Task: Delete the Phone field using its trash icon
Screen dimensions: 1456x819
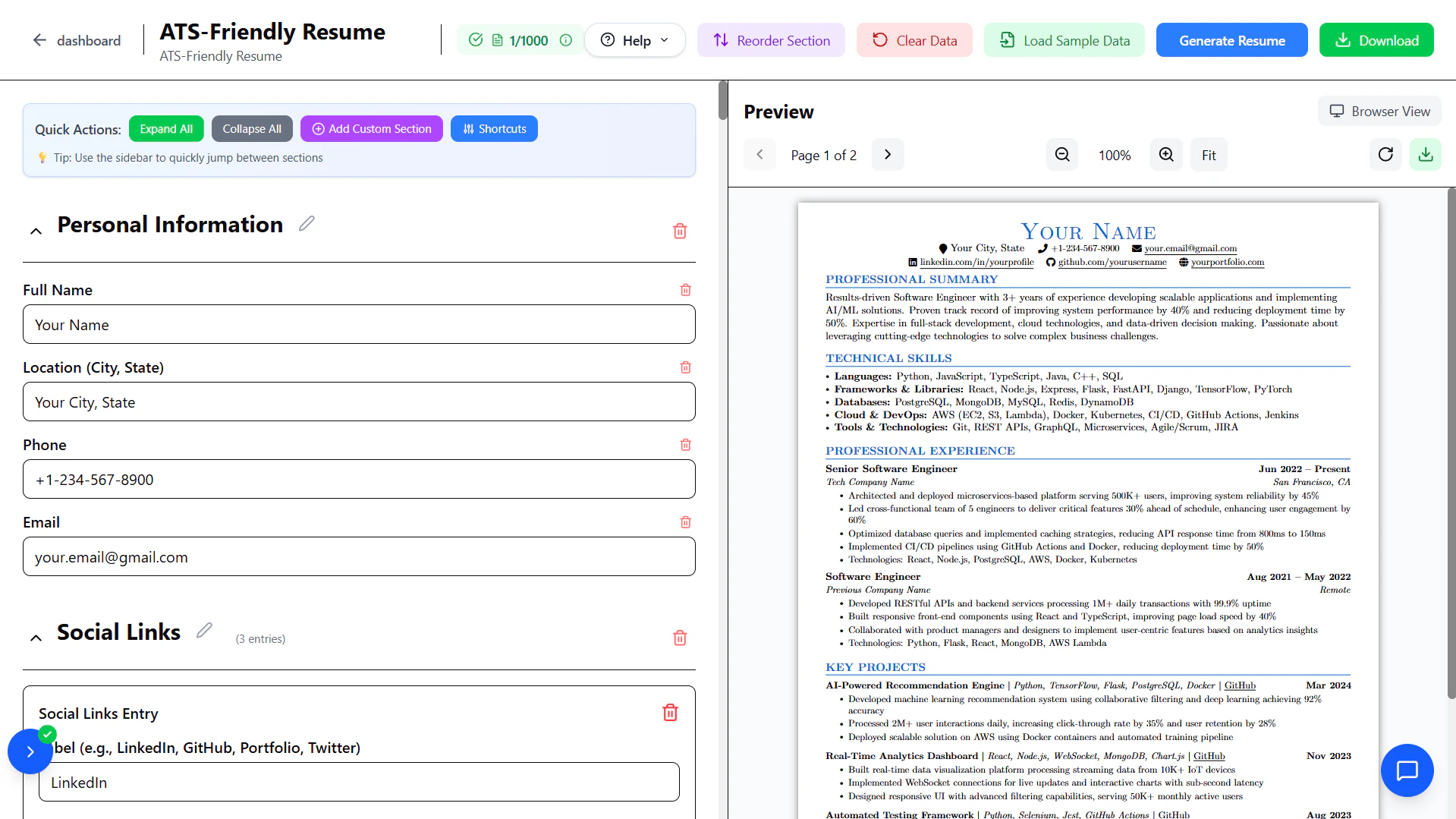Action: pyautogui.click(x=684, y=445)
